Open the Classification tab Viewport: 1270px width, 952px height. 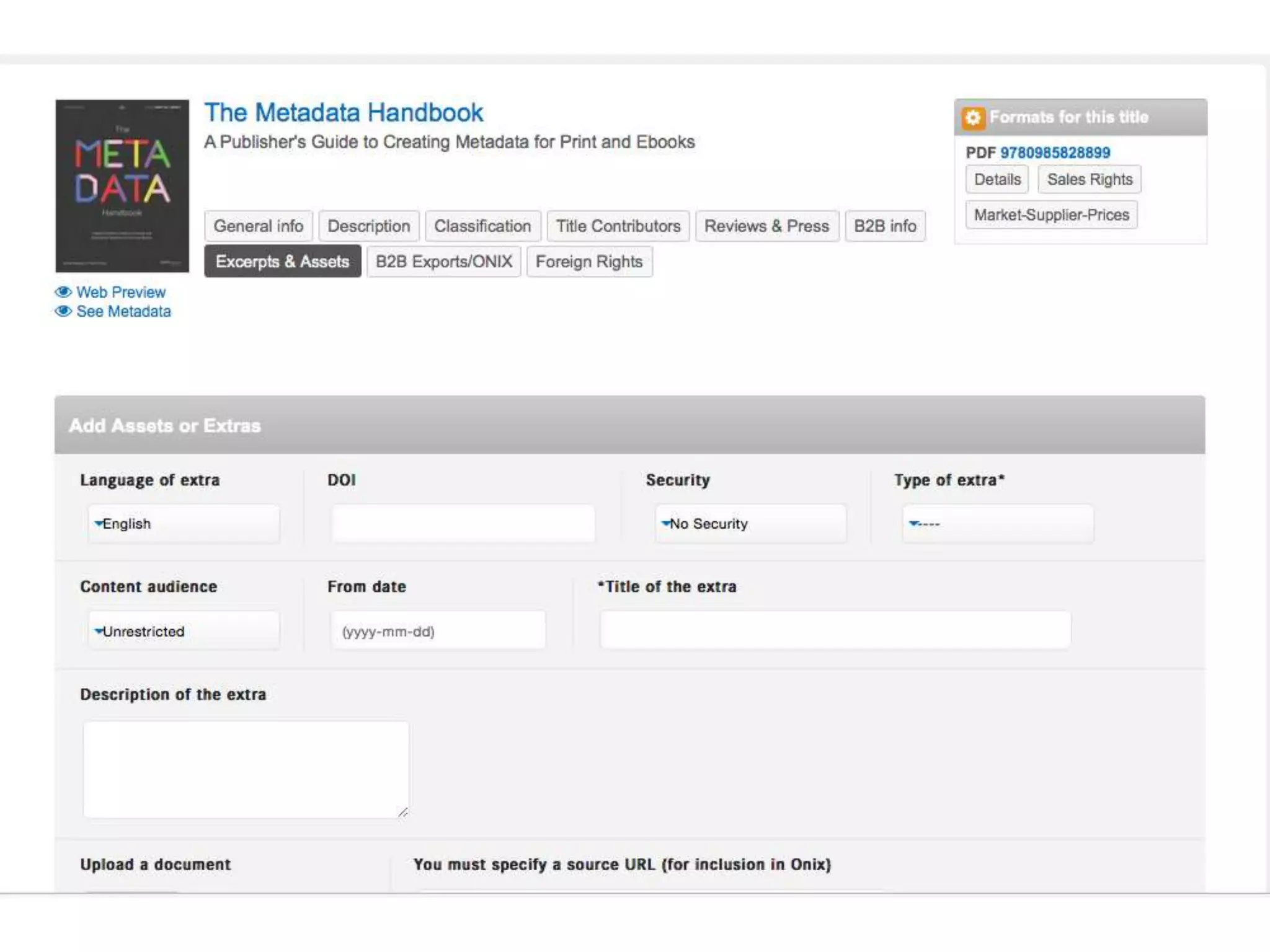point(482,226)
